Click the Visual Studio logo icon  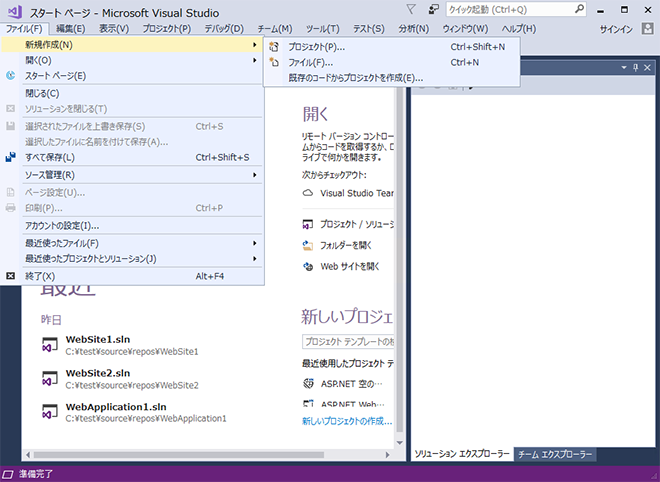point(15,12)
